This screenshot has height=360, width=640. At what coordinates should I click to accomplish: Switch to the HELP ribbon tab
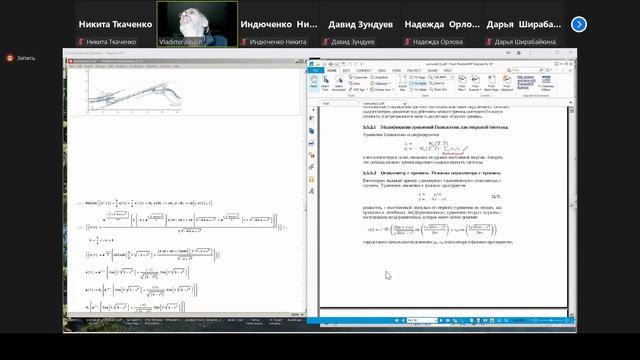coord(448,70)
